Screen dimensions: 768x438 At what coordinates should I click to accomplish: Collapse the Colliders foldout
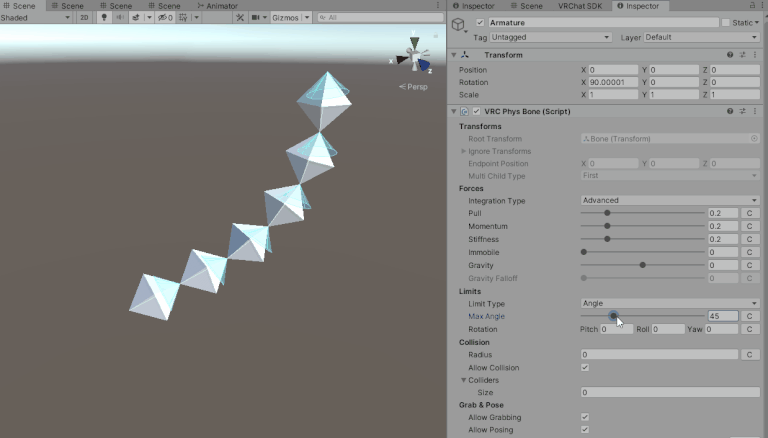coord(464,380)
